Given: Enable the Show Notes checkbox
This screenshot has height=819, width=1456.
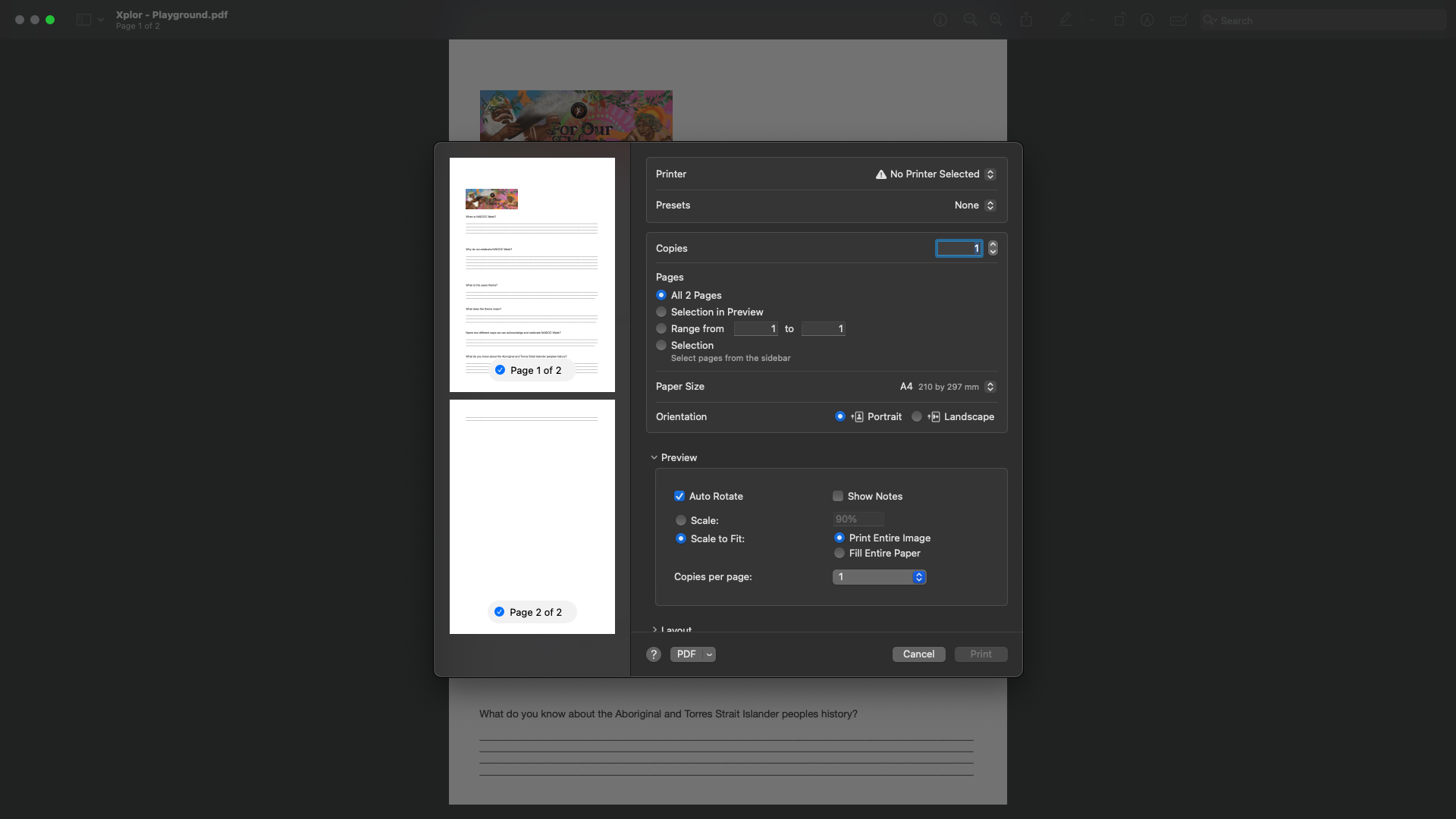Looking at the screenshot, I should (x=838, y=496).
